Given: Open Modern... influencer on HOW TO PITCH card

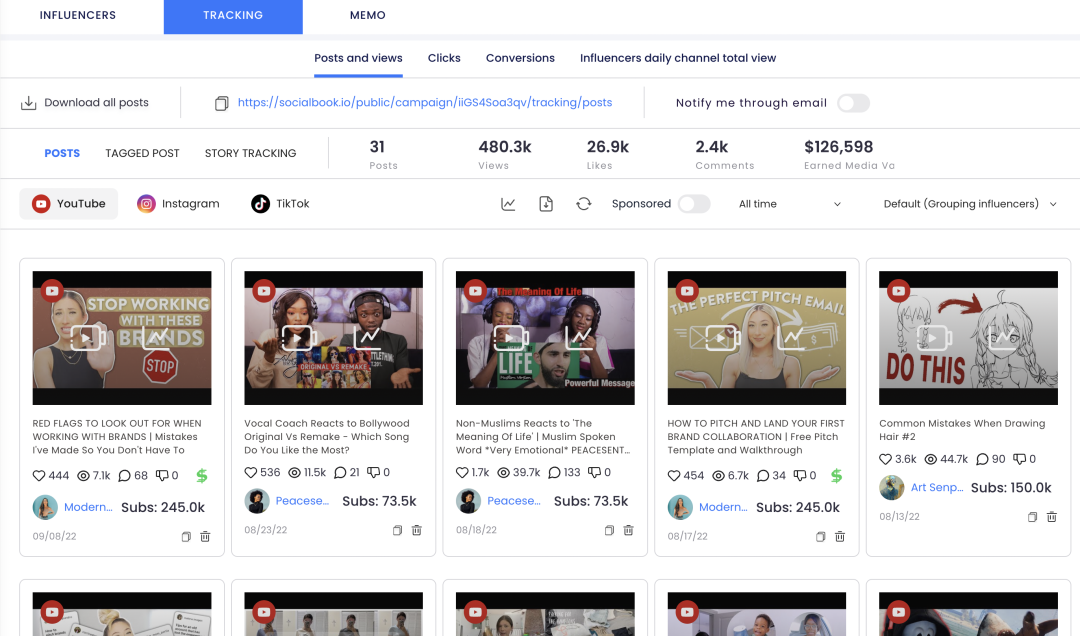Looking at the screenshot, I should click(723, 507).
